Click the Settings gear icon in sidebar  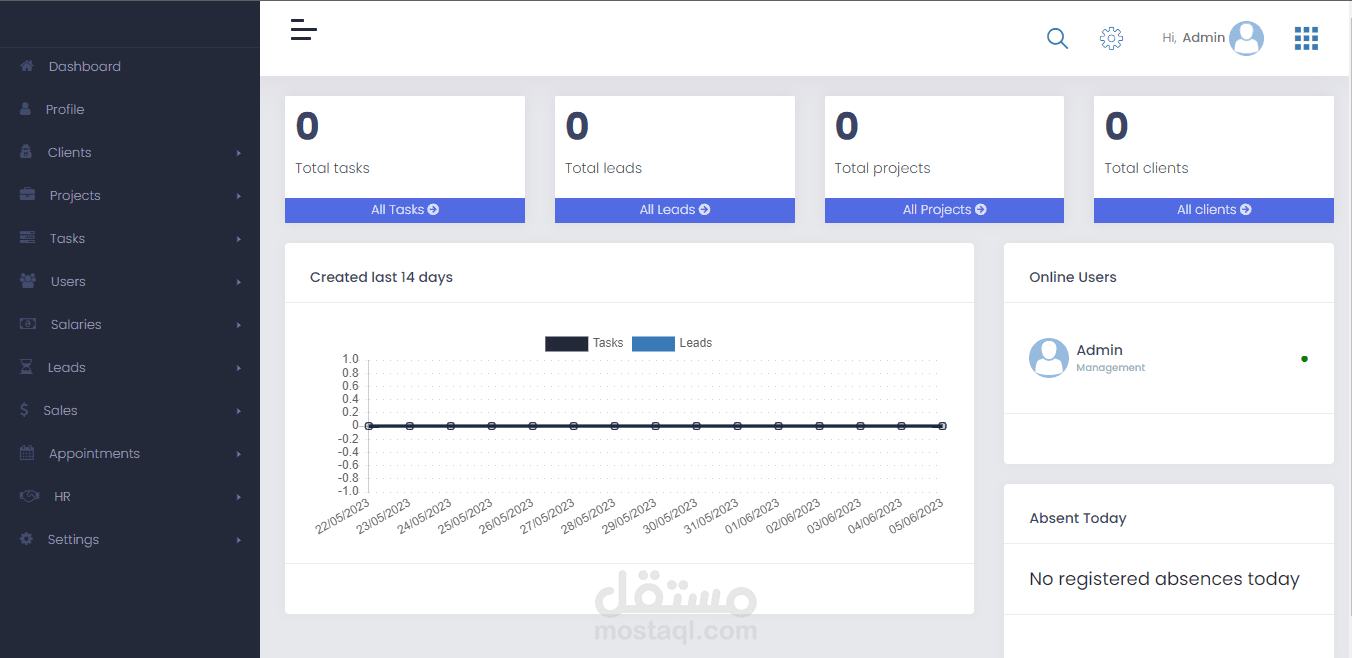pos(26,539)
